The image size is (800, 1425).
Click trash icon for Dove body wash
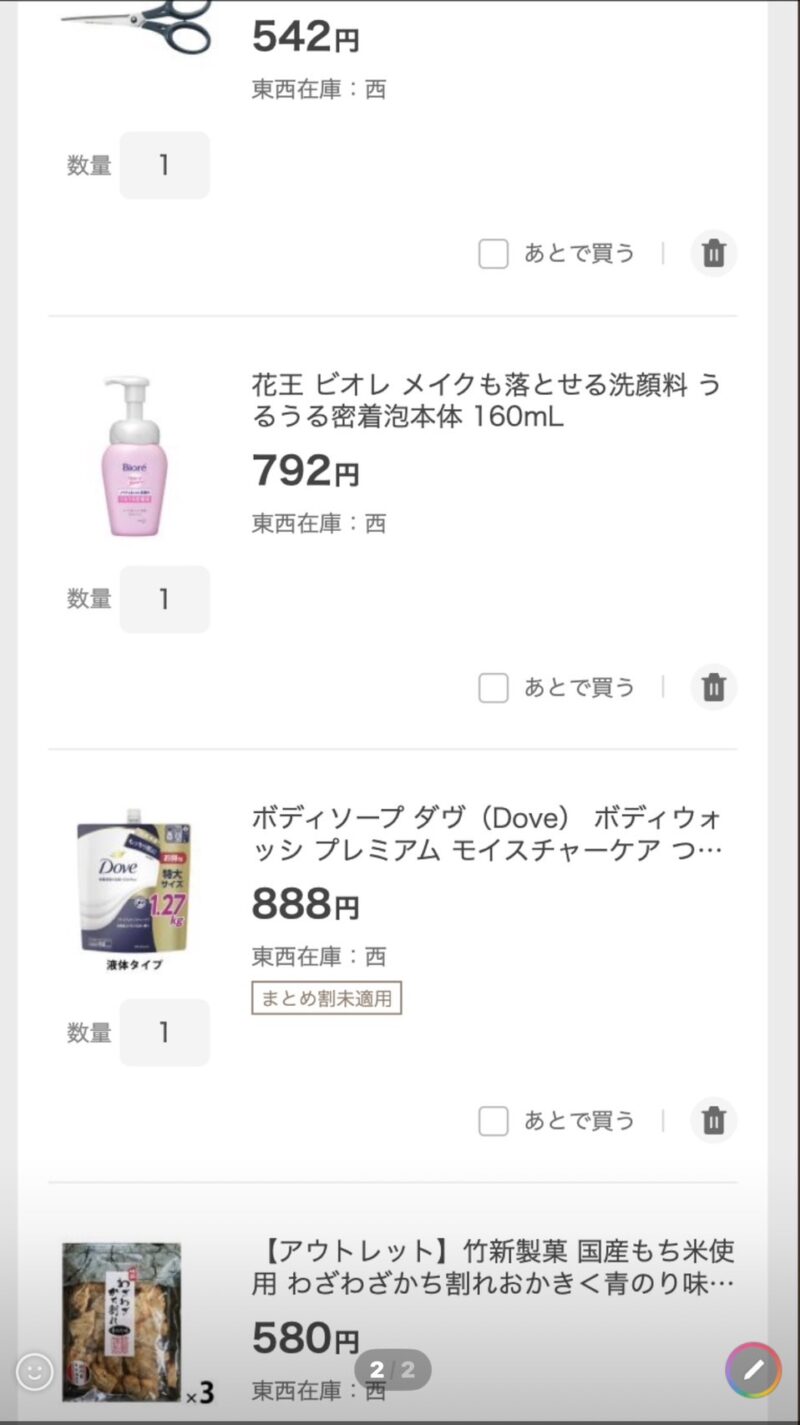tap(713, 1120)
